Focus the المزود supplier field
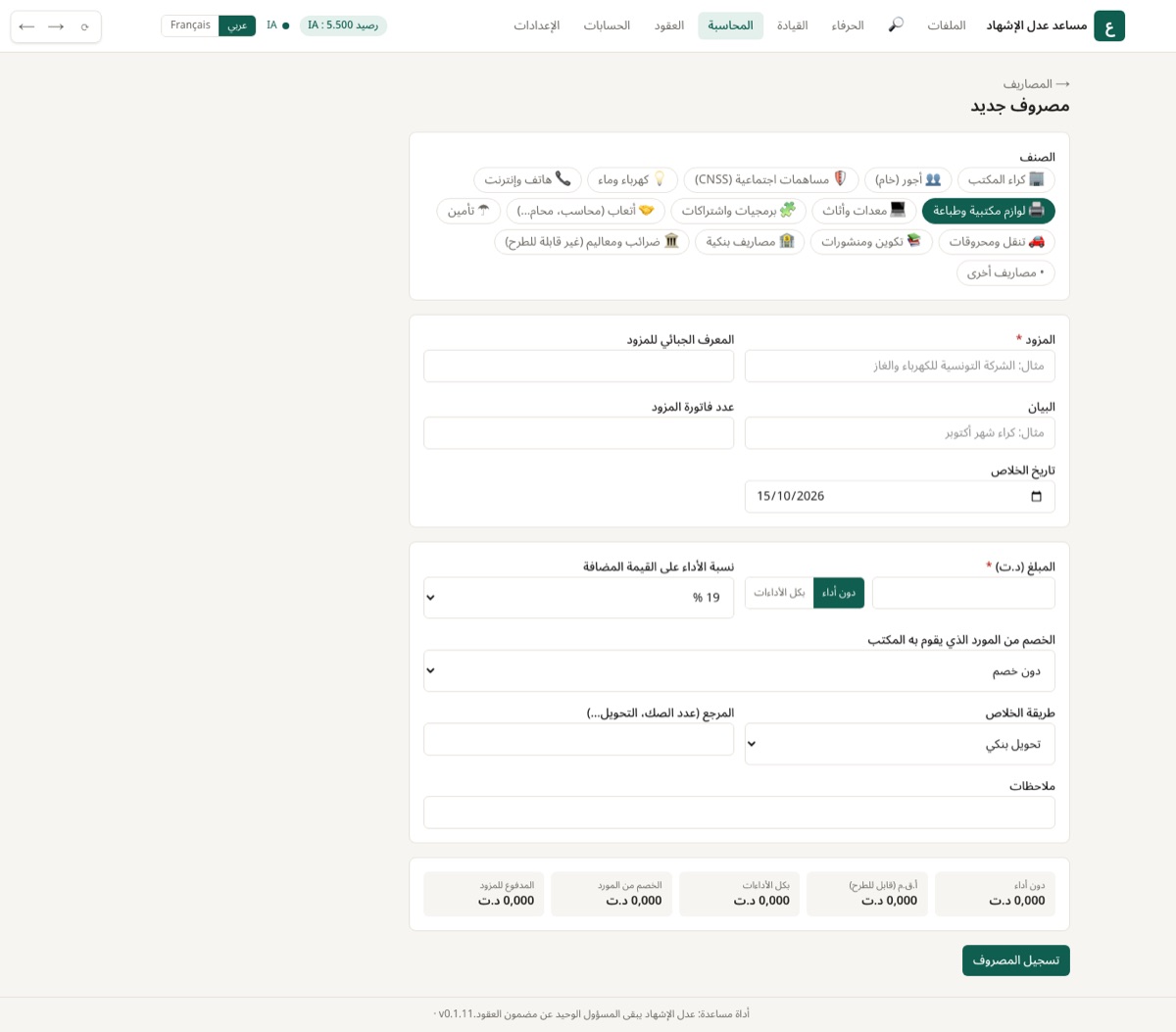 click(900, 367)
